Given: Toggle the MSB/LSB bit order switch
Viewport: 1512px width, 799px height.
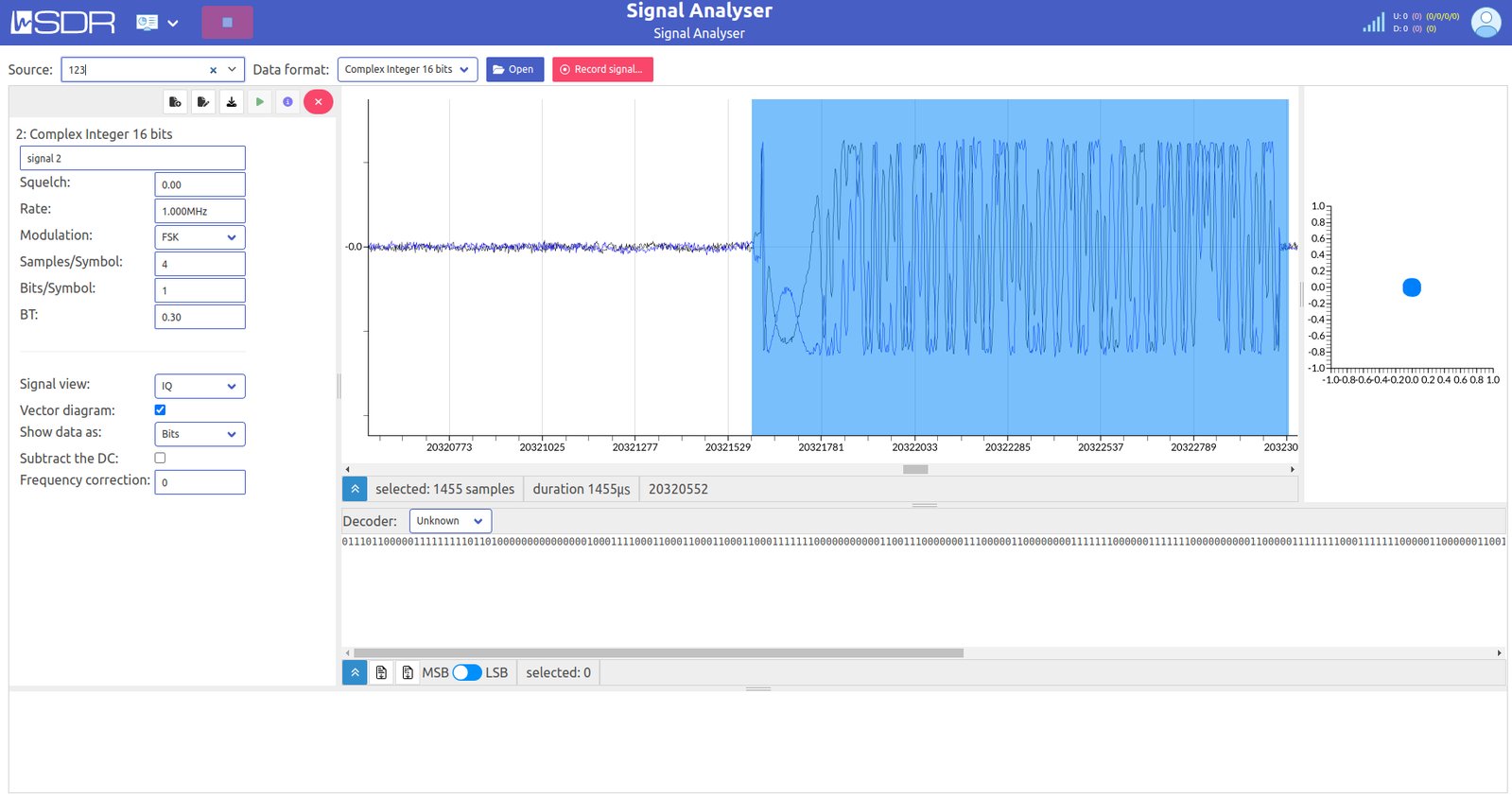Looking at the screenshot, I should [x=467, y=672].
